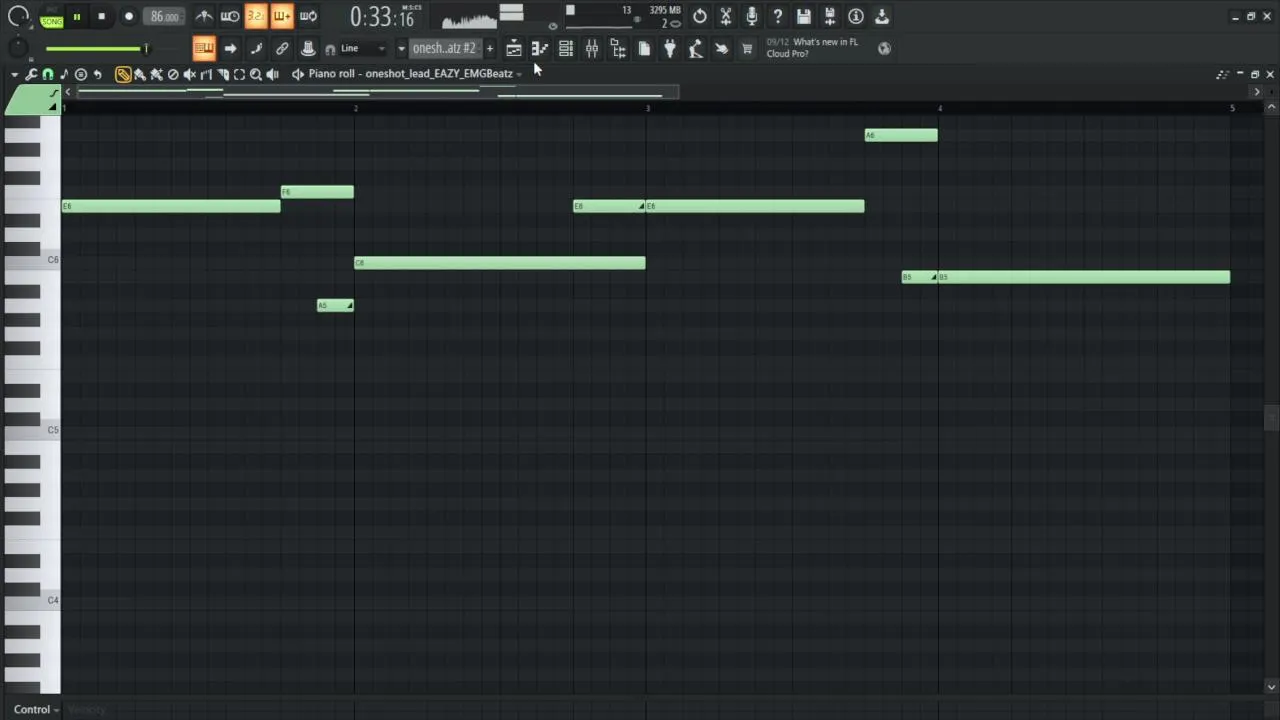Open the Piano roll view icon
This screenshot has height=720, width=1280.
pos(539,48)
